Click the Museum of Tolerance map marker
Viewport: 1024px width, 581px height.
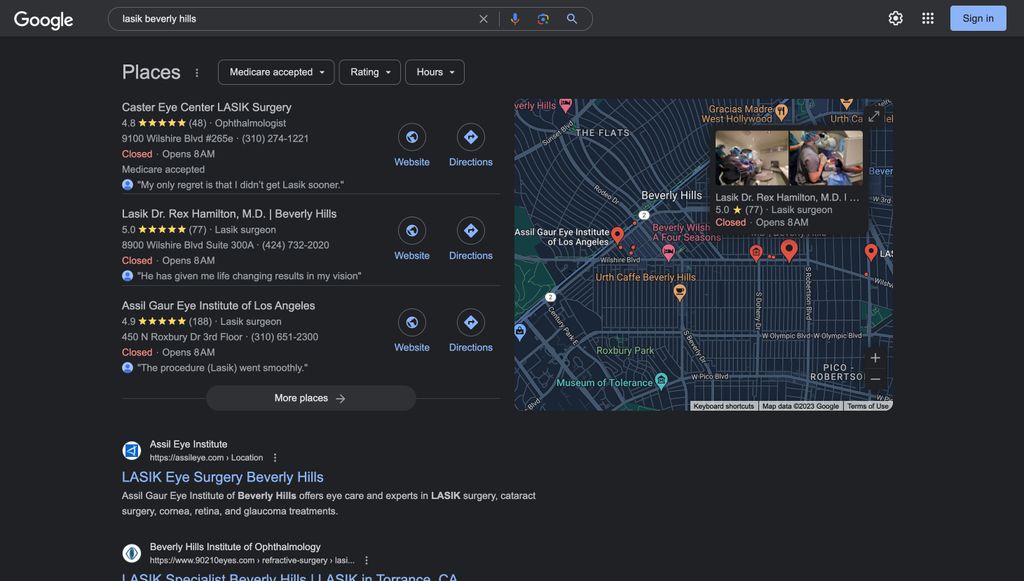tap(662, 381)
